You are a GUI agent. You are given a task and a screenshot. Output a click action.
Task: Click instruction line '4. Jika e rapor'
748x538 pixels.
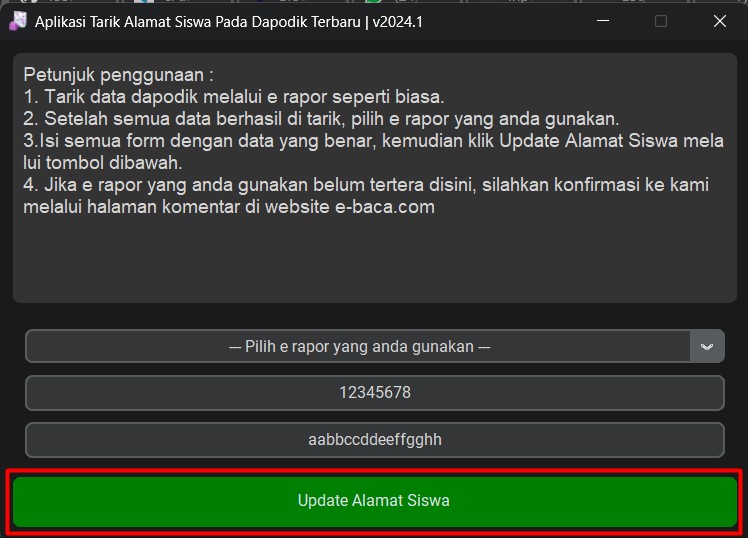pyautogui.click(x=366, y=196)
